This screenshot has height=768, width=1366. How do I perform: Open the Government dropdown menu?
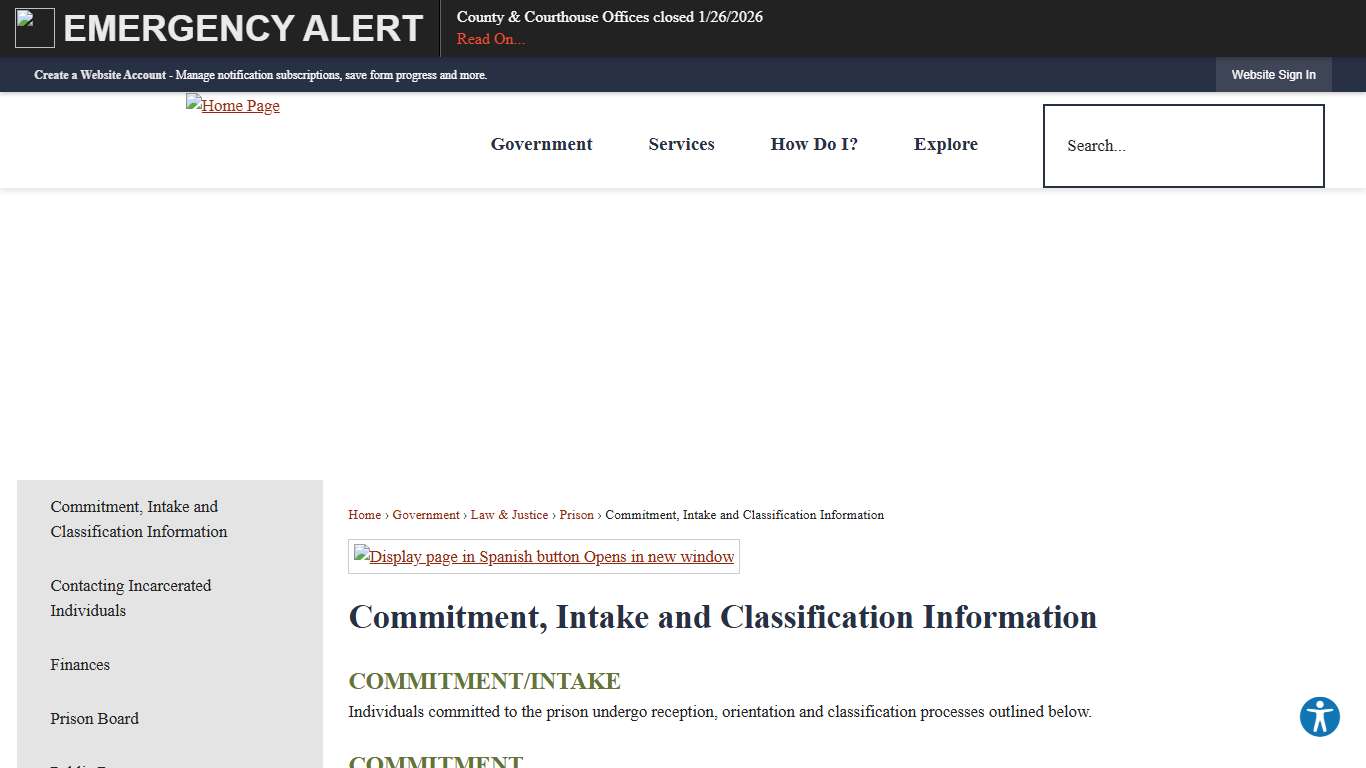541,144
